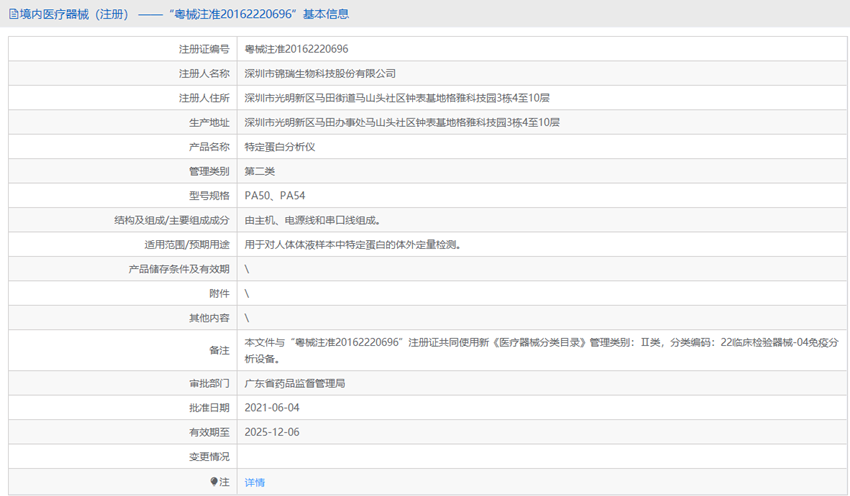Click the document icon beside 境内医疗器械 header

(x=14, y=14)
